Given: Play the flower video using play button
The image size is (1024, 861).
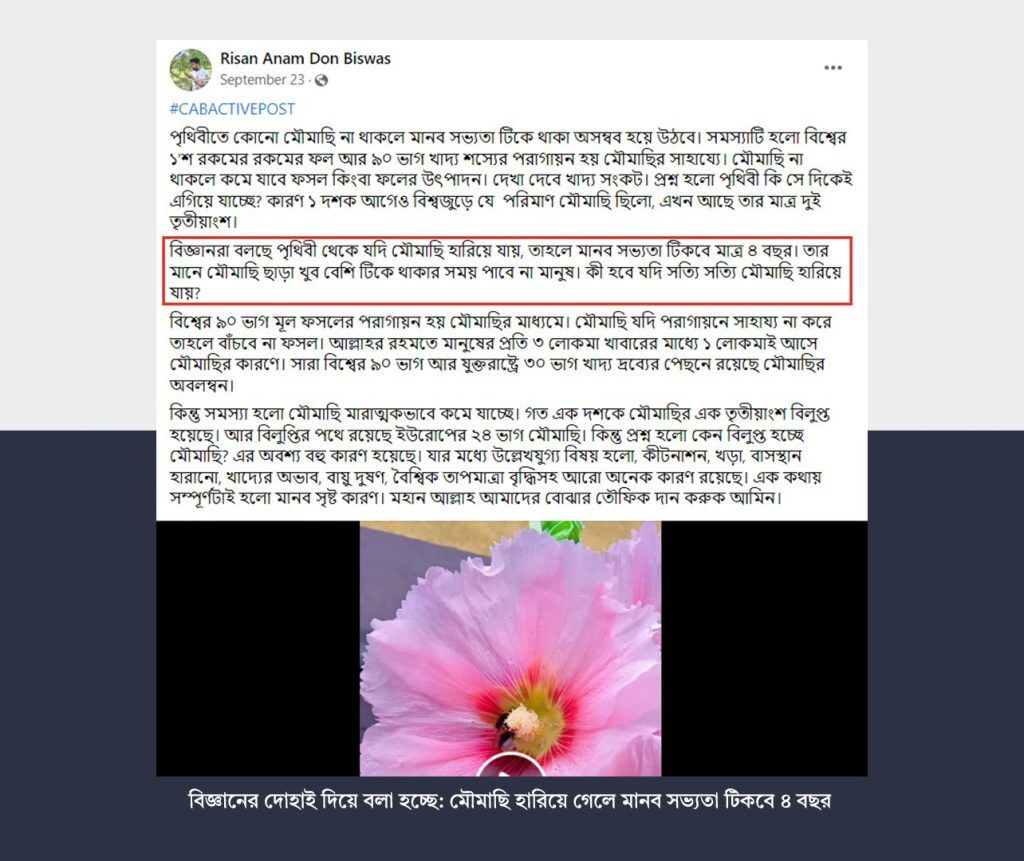Looking at the screenshot, I should [x=511, y=764].
